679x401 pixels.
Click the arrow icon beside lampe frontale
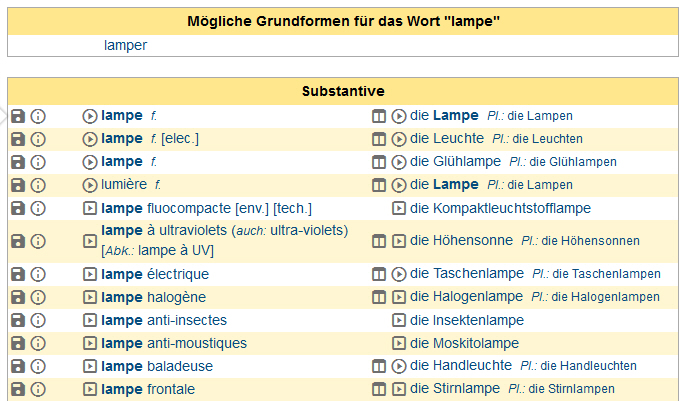pos(90,389)
